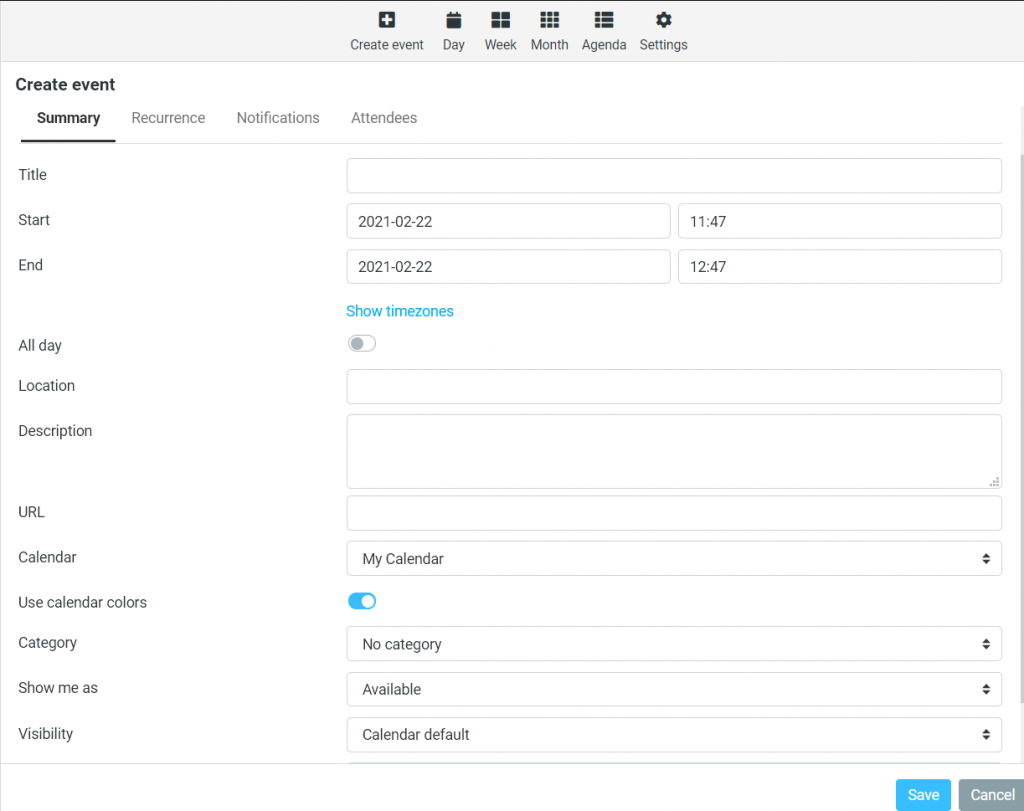Click the Cancel button
Viewport: 1024px width, 811px height.
click(991, 795)
